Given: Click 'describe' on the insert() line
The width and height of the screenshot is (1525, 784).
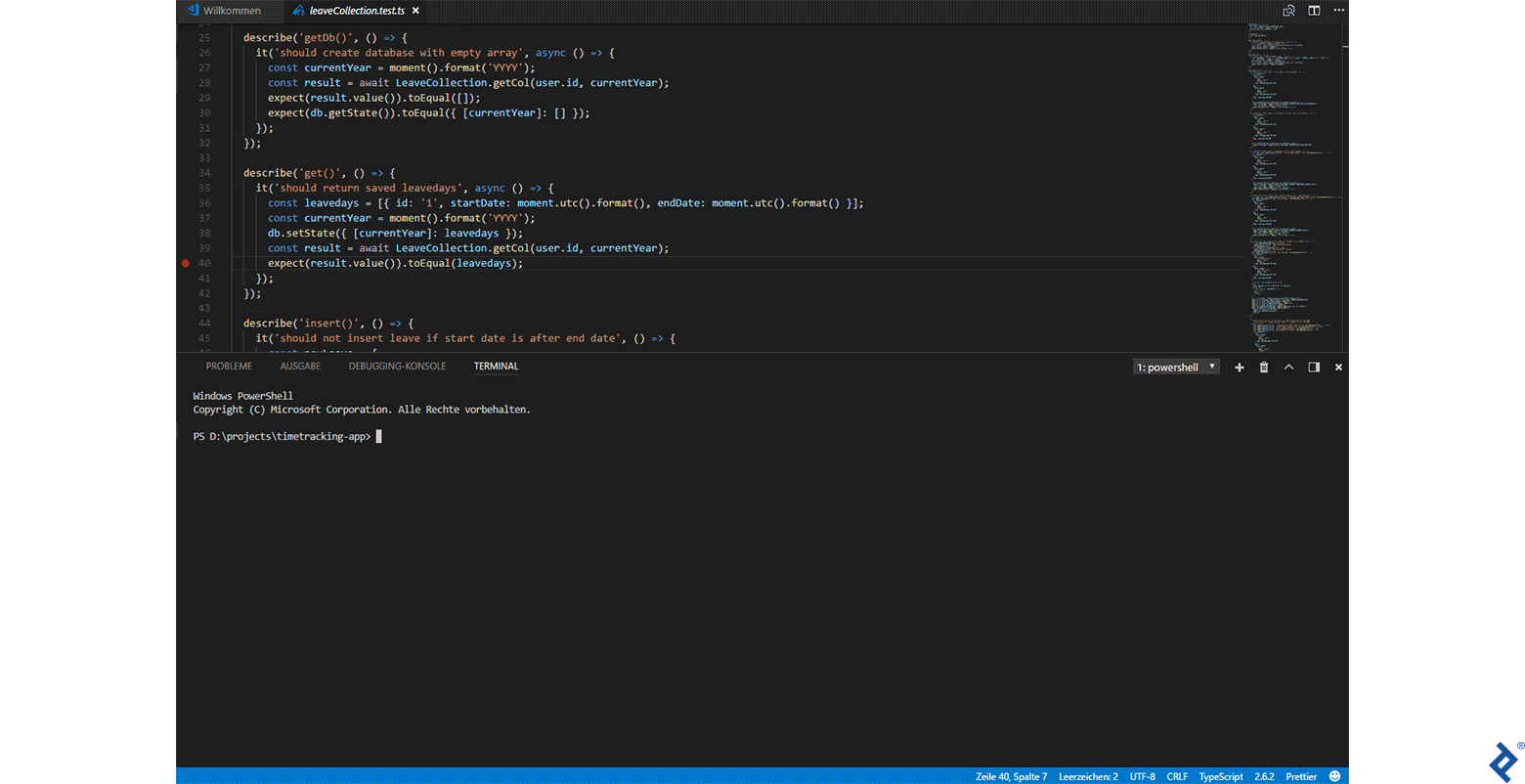Looking at the screenshot, I should click(267, 324).
